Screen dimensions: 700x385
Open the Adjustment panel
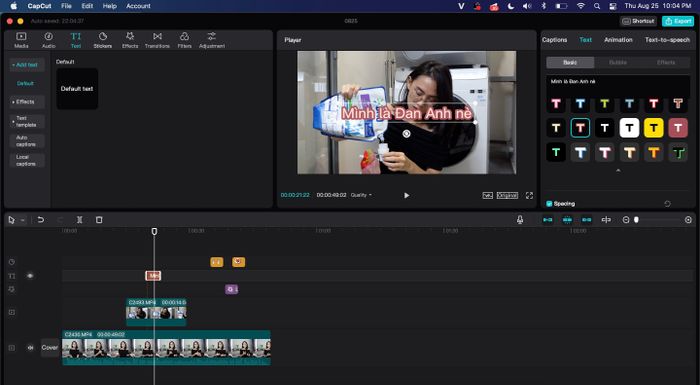click(212, 40)
